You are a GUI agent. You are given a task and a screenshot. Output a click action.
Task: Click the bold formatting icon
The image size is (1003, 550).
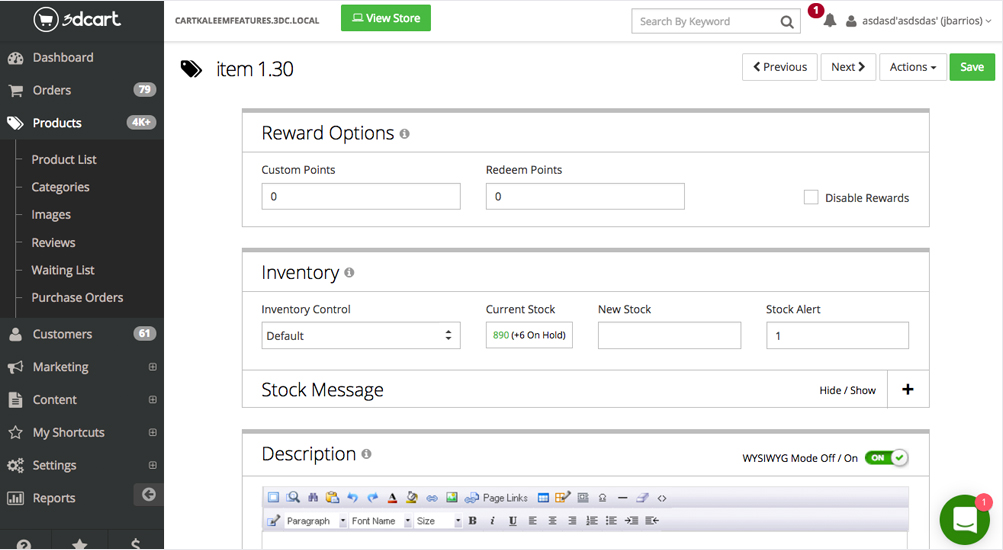(x=473, y=521)
